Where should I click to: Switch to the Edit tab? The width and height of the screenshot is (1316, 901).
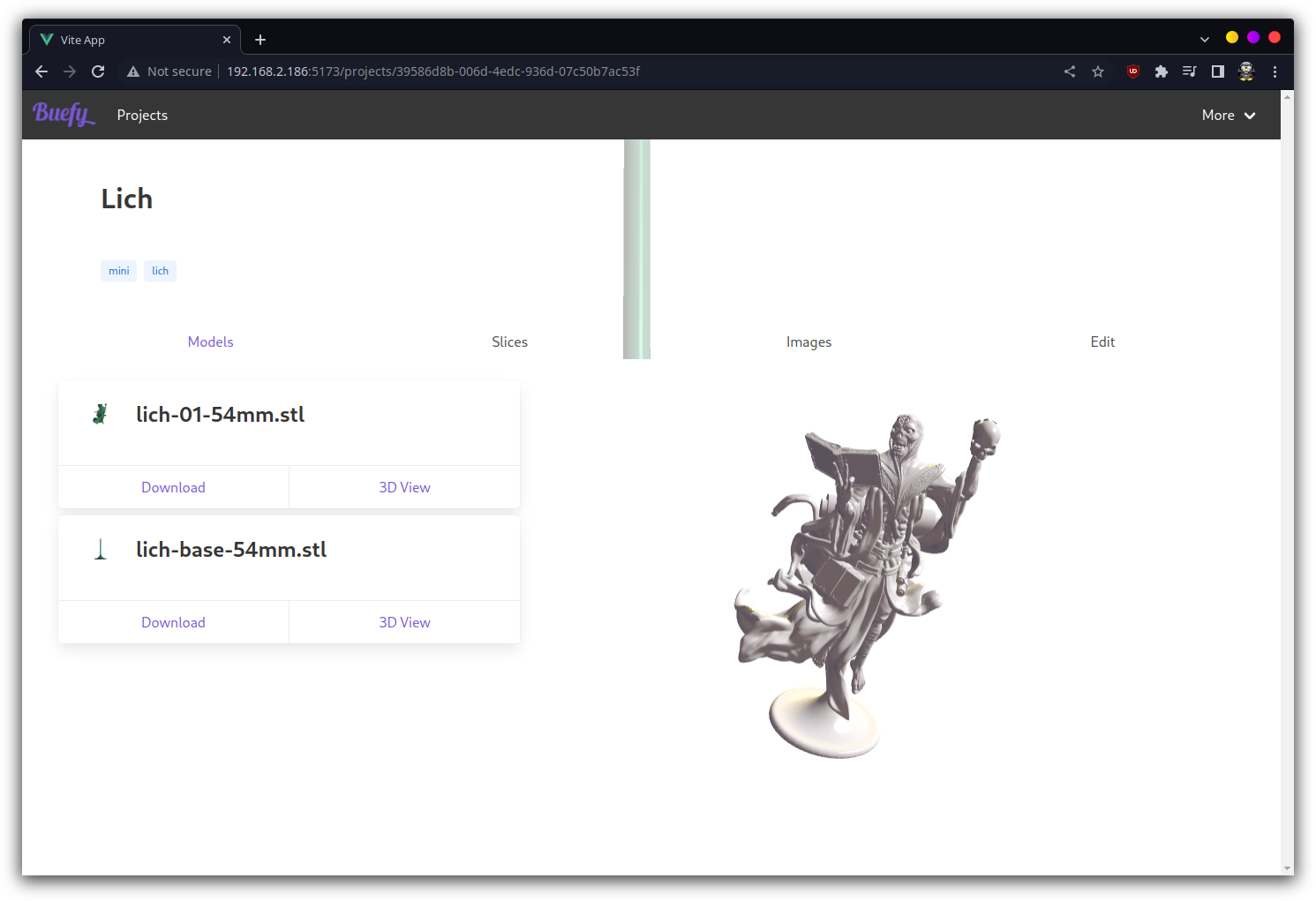pos(1102,342)
